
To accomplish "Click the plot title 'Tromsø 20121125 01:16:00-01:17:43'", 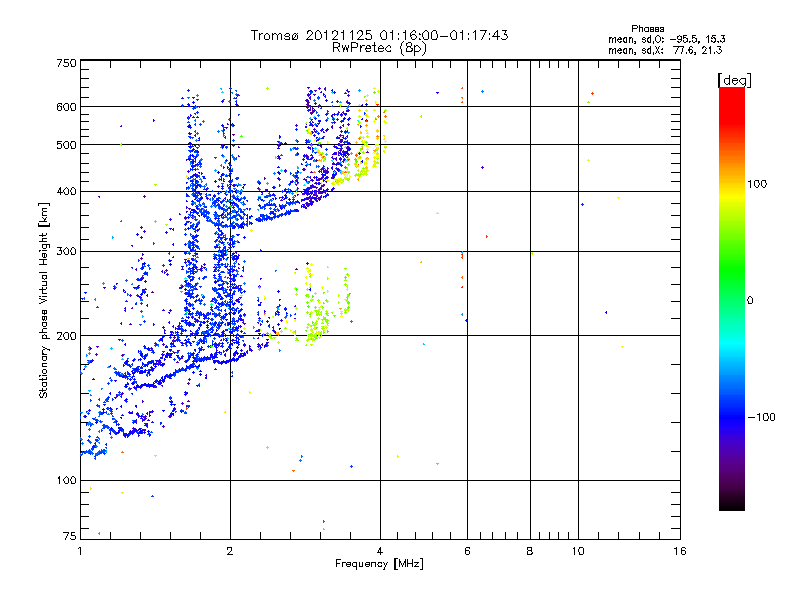I will coord(379,35).
